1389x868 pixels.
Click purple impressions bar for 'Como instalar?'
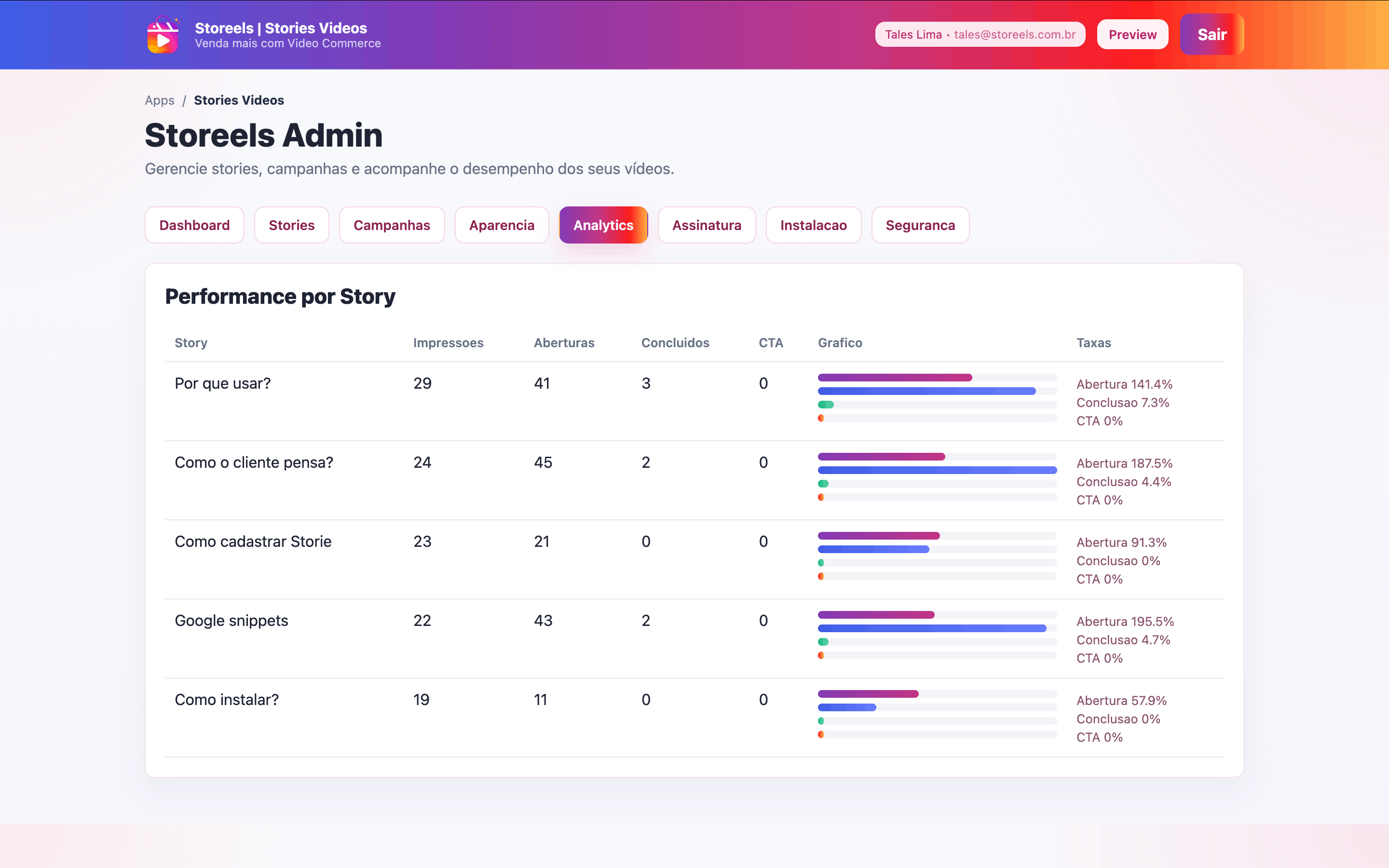(x=867, y=694)
